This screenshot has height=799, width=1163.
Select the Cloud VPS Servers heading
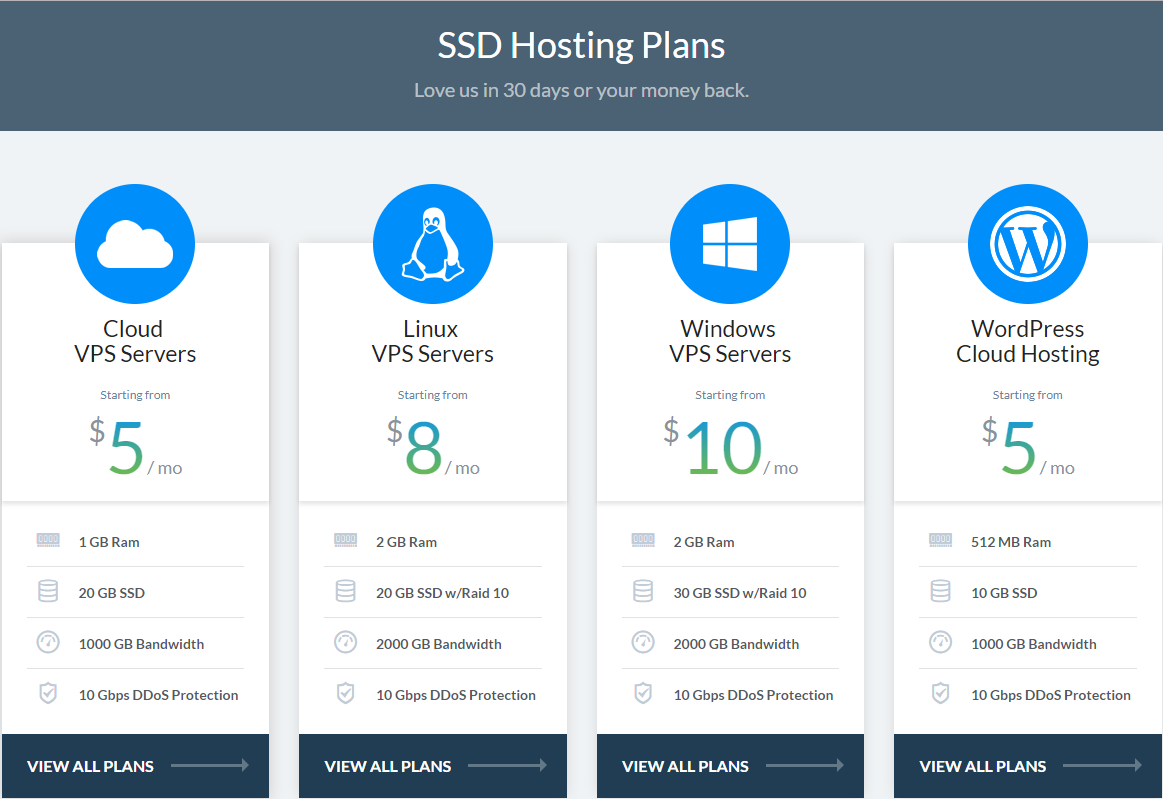tap(135, 341)
